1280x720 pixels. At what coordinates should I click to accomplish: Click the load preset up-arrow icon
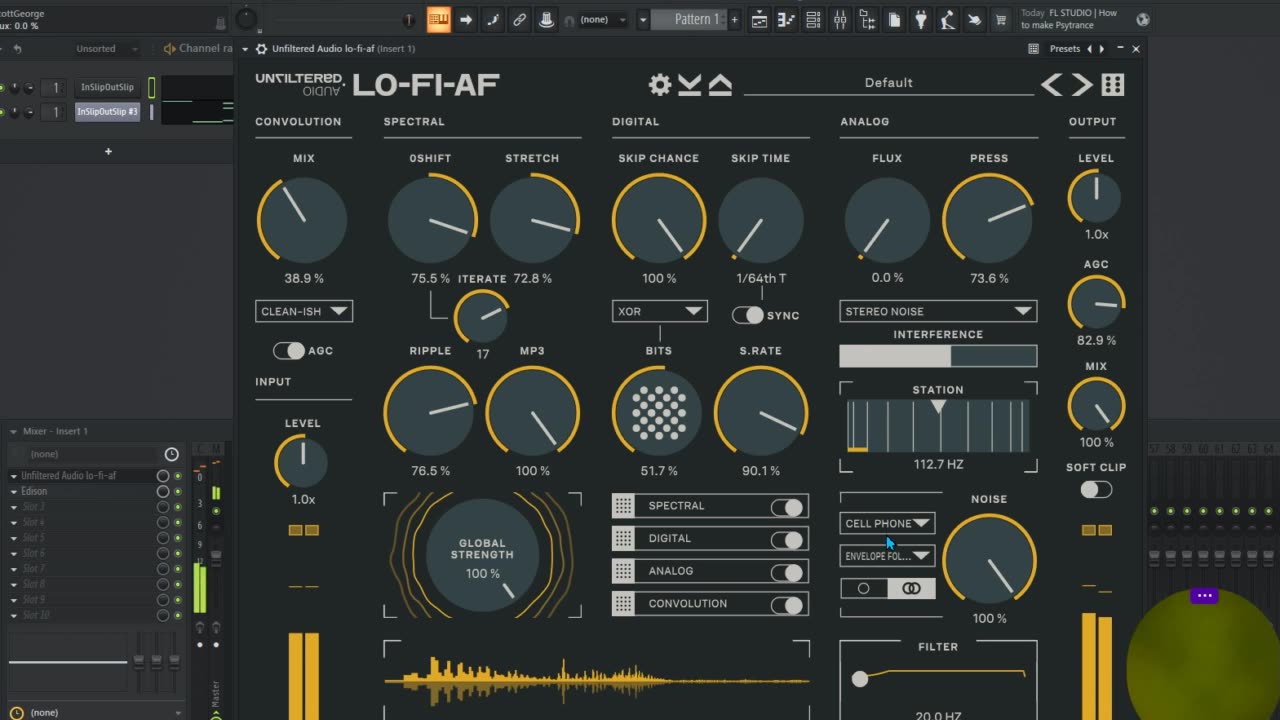pos(720,85)
